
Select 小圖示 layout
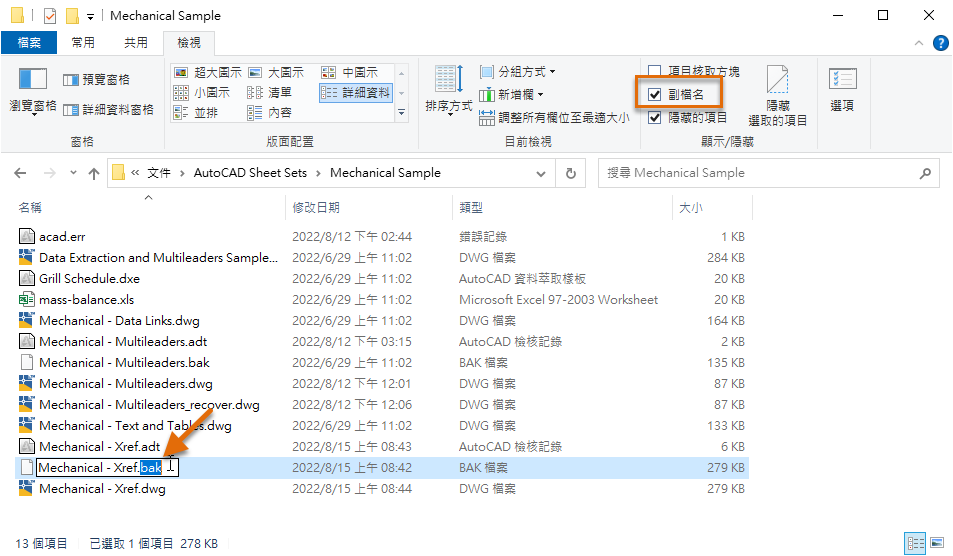click(x=202, y=92)
